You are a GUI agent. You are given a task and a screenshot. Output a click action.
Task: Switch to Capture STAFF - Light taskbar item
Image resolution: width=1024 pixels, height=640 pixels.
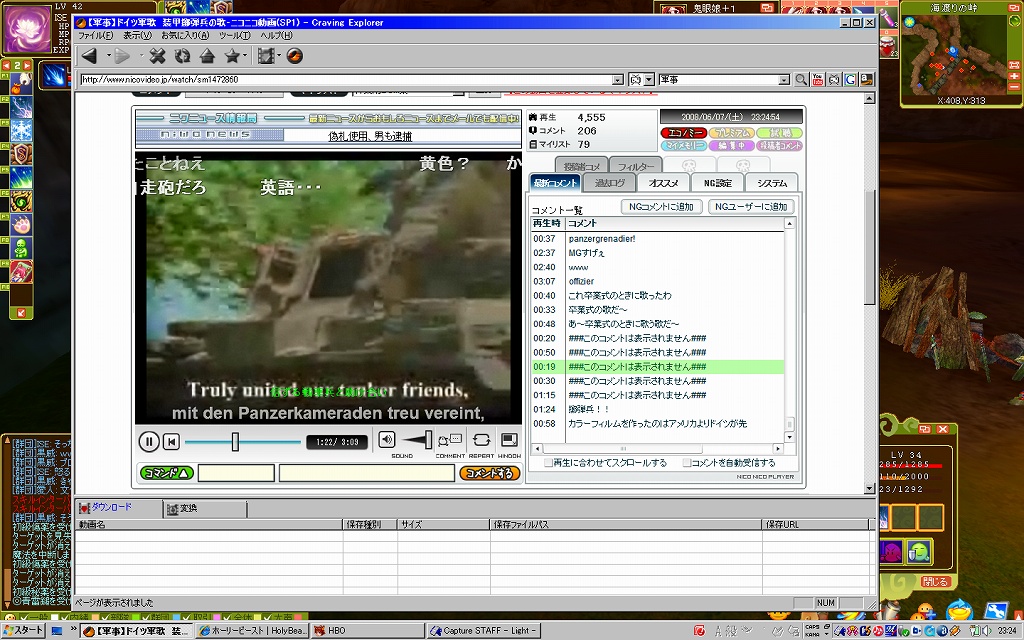point(483,631)
